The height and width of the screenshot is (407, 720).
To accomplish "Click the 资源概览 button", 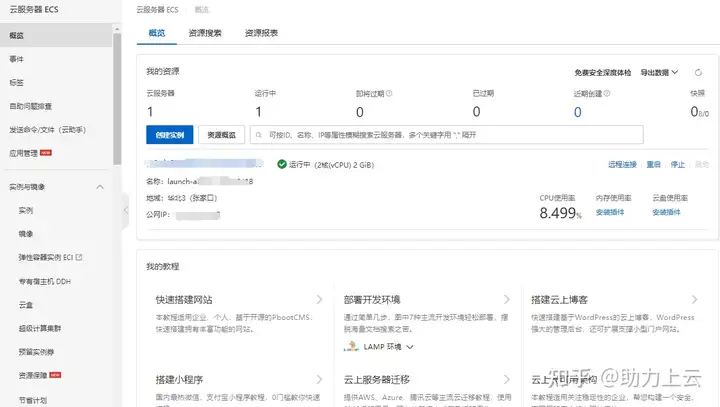I will (x=221, y=135).
